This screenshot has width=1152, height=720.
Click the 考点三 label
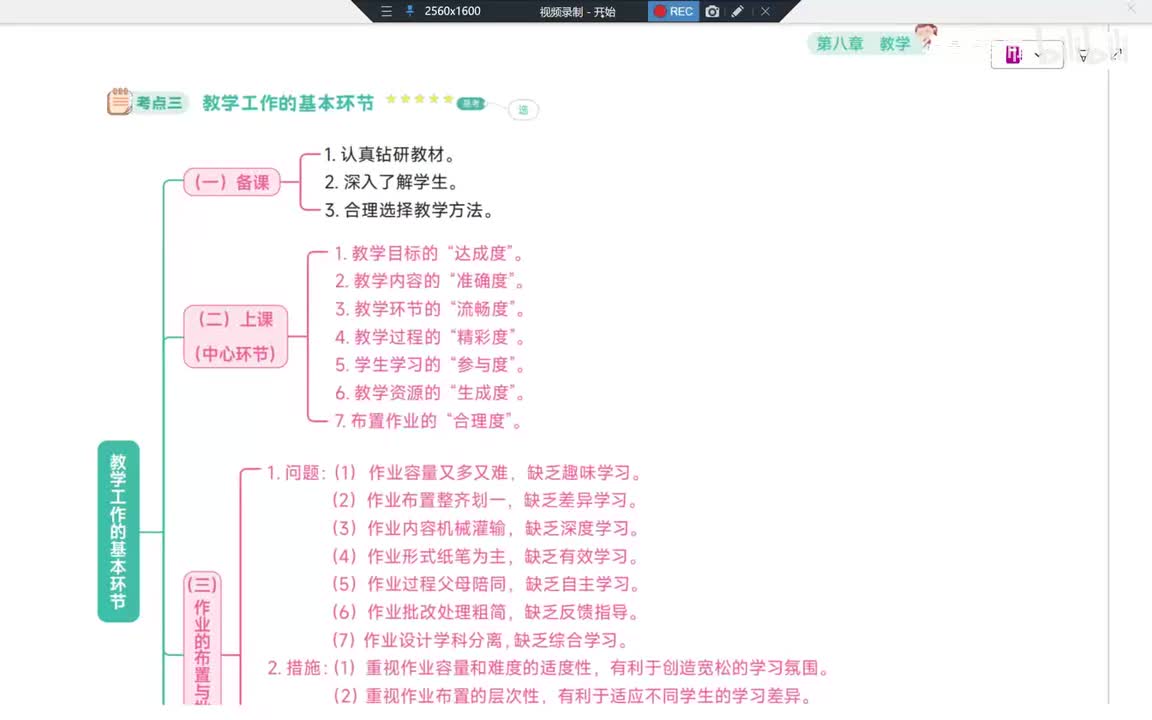(159, 103)
